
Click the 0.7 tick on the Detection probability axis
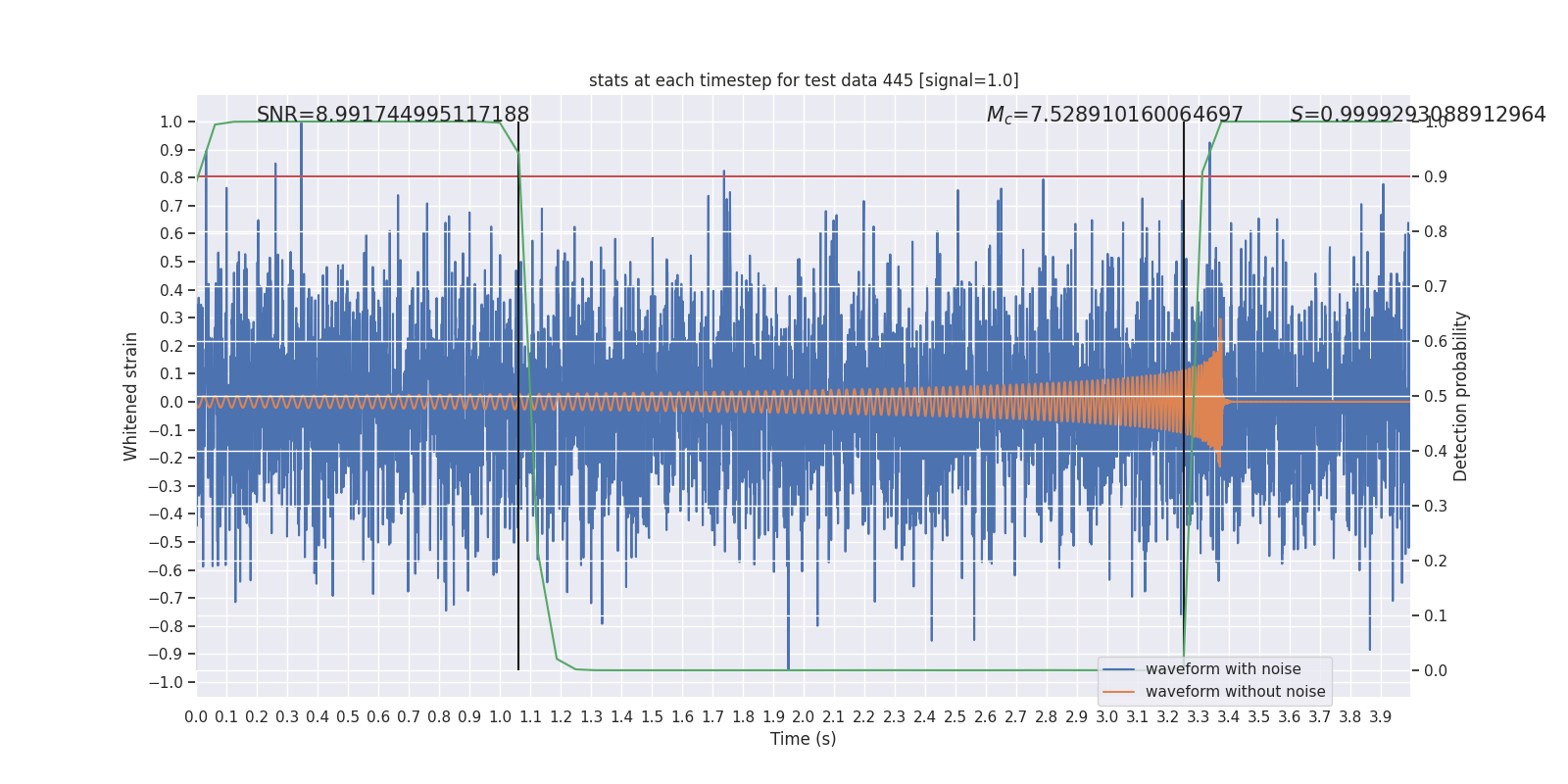tap(1436, 286)
